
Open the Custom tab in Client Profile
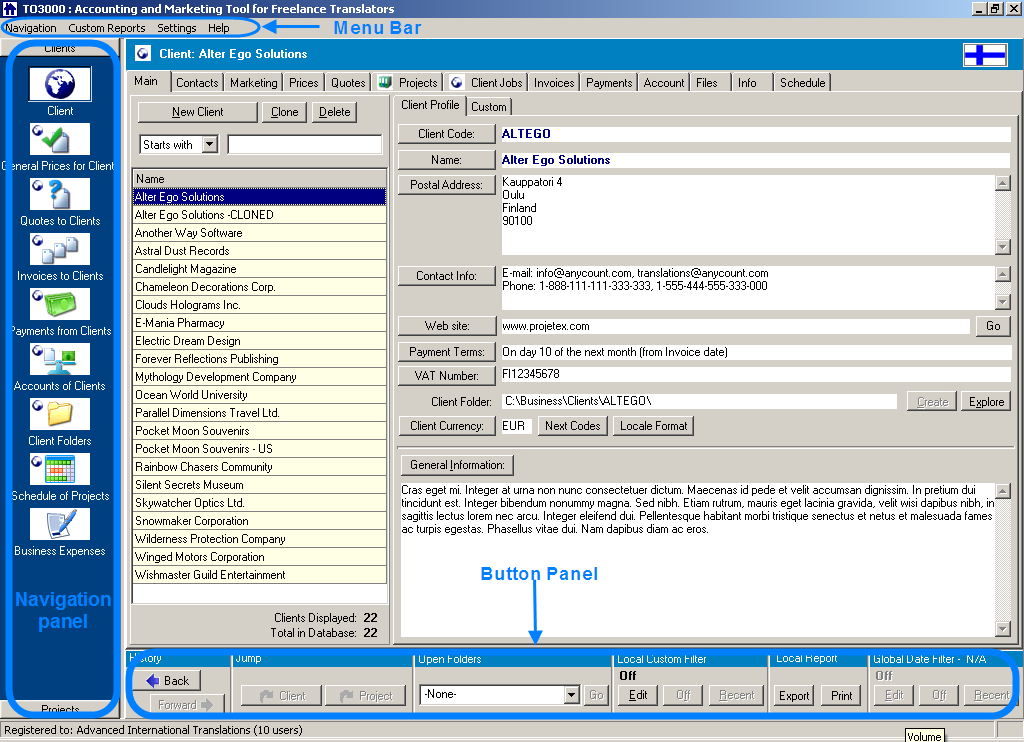(x=489, y=106)
